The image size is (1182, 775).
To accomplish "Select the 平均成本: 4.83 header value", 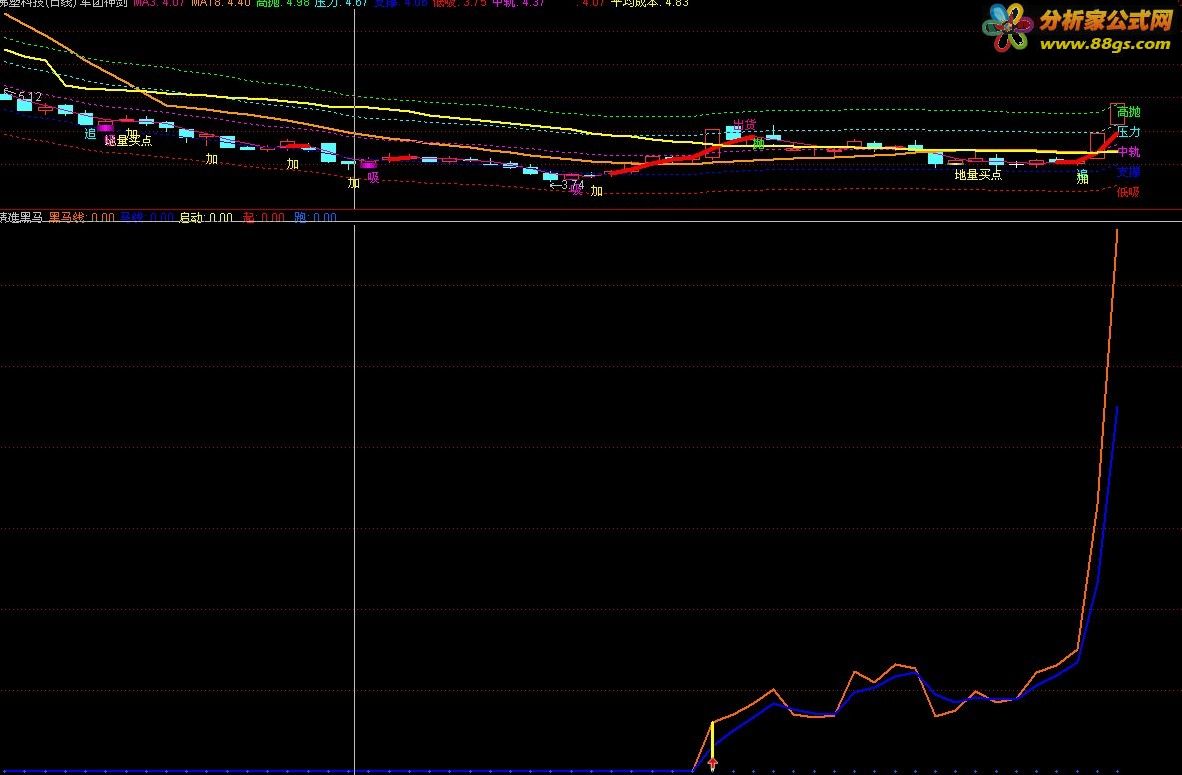I will click(x=649, y=3).
